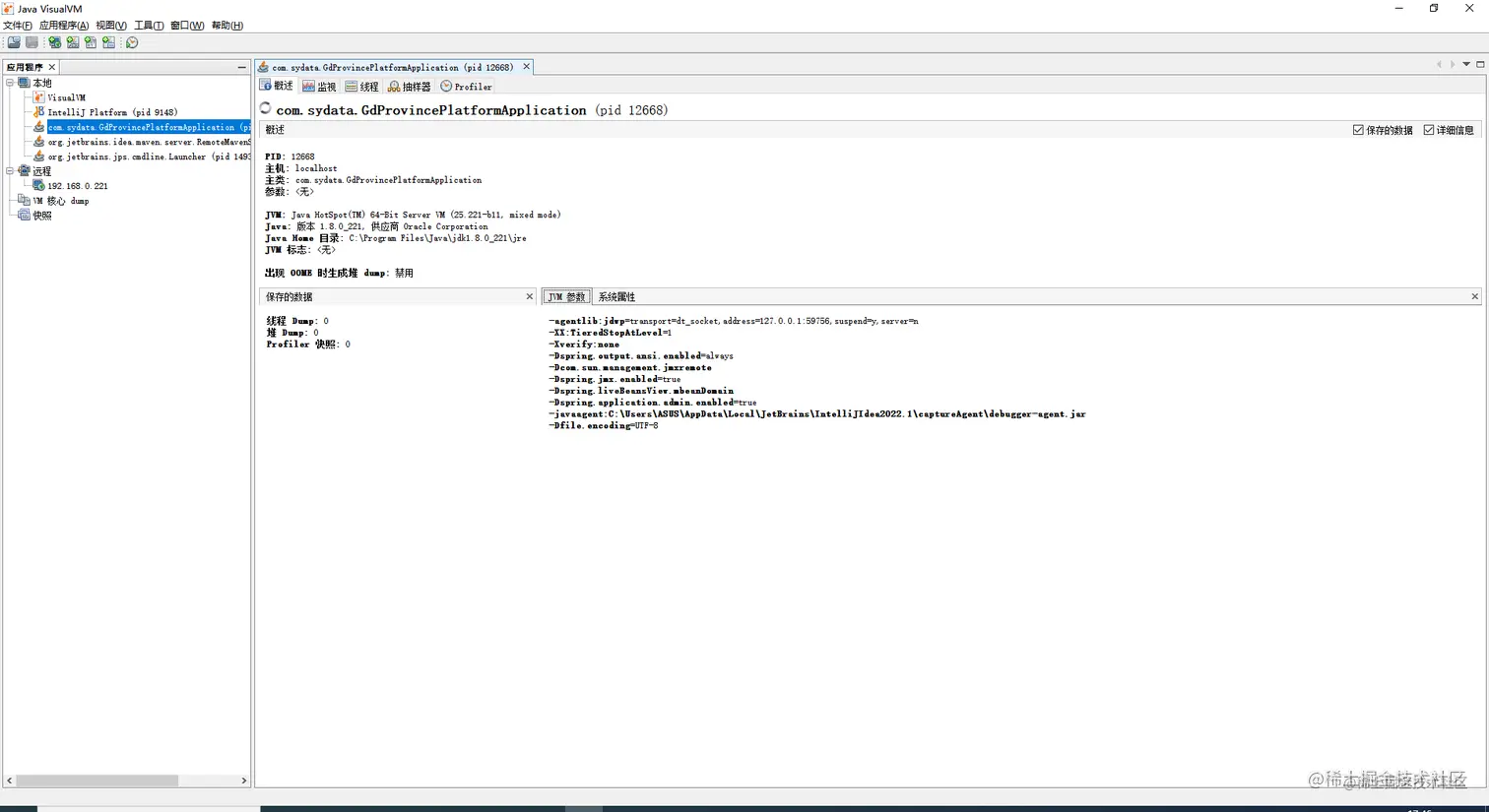Select the 快照 tree node
Image resolution: width=1489 pixels, height=812 pixels.
point(42,215)
